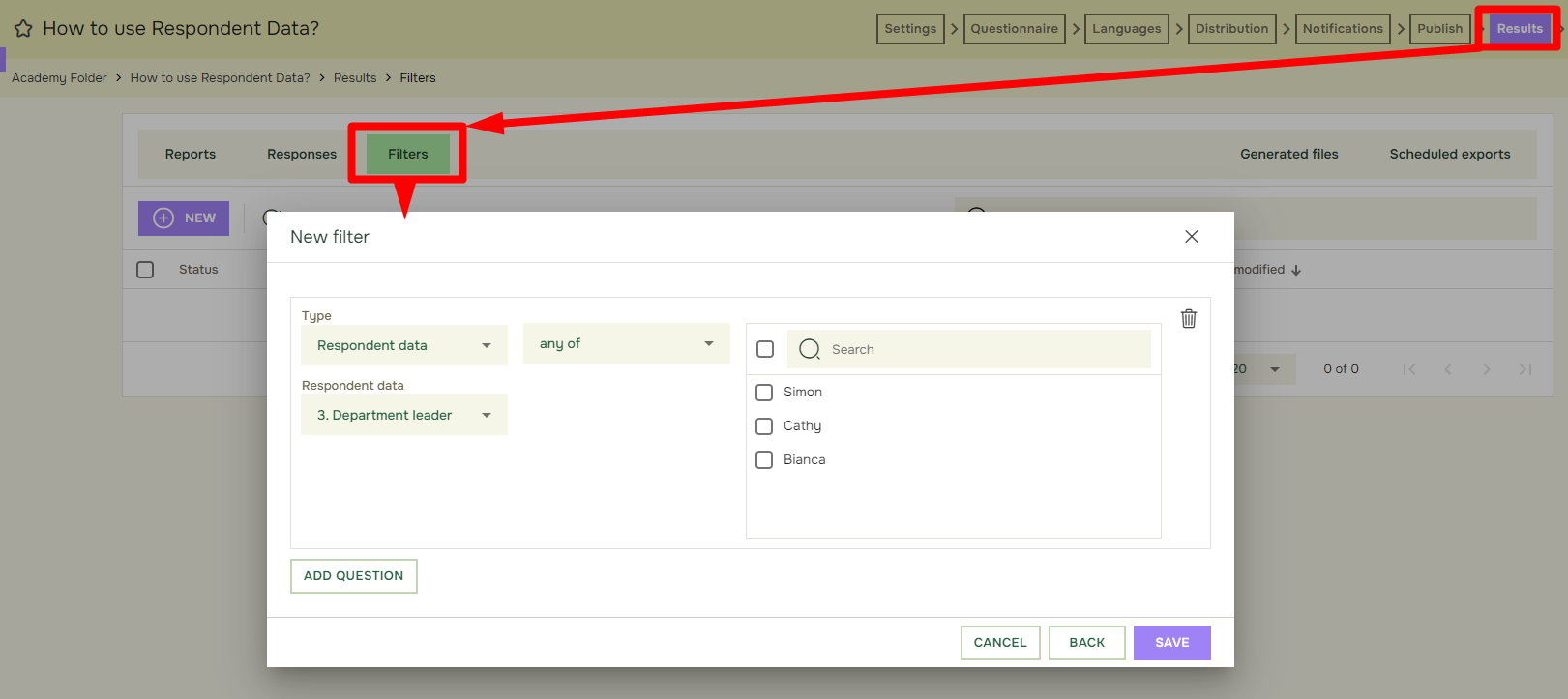Open 'How to use Respondent Data?' breadcrumb
Screen dimensions: 1568x699
tap(221, 78)
